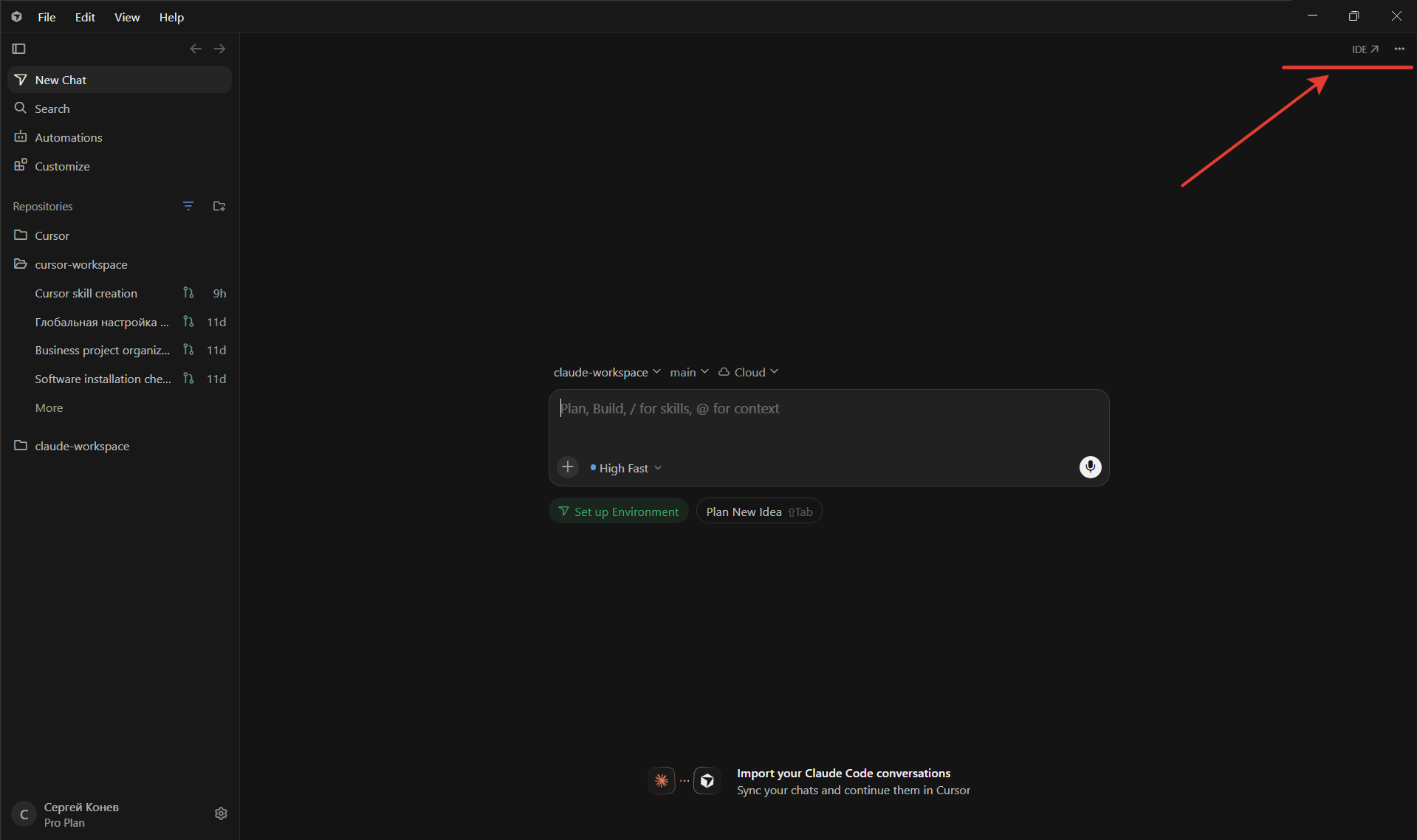The image size is (1417, 840).
Task: Click the branch icon beside Глобальная настройка
Action: click(188, 322)
